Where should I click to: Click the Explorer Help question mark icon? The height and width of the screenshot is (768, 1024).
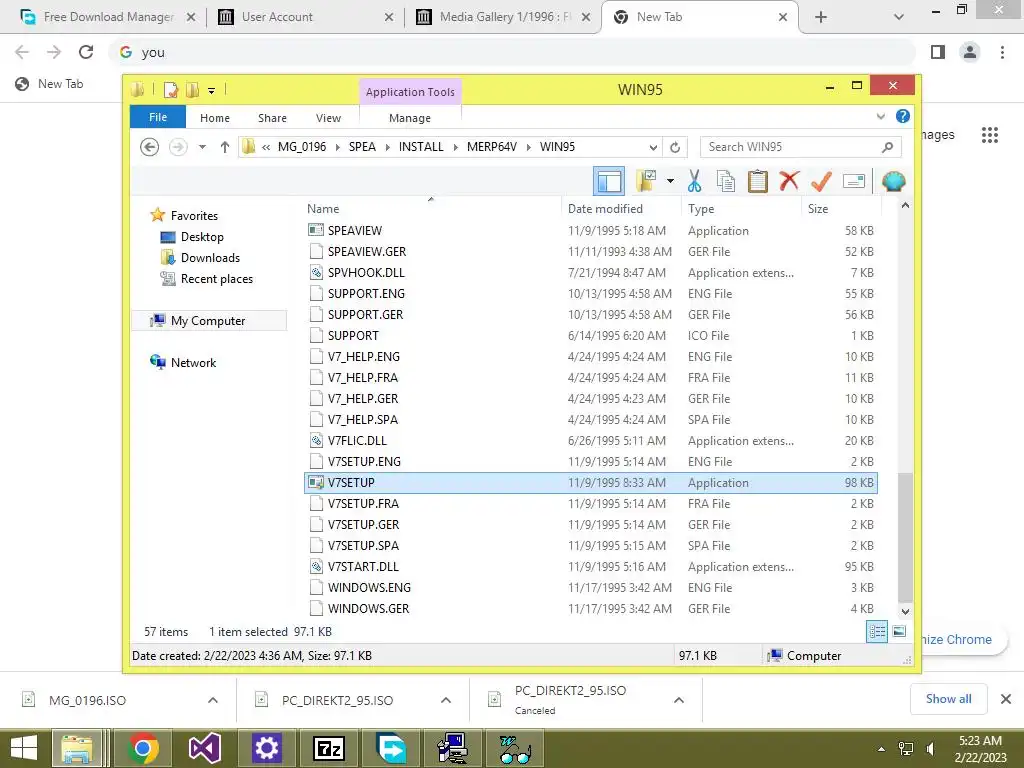[x=903, y=116]
